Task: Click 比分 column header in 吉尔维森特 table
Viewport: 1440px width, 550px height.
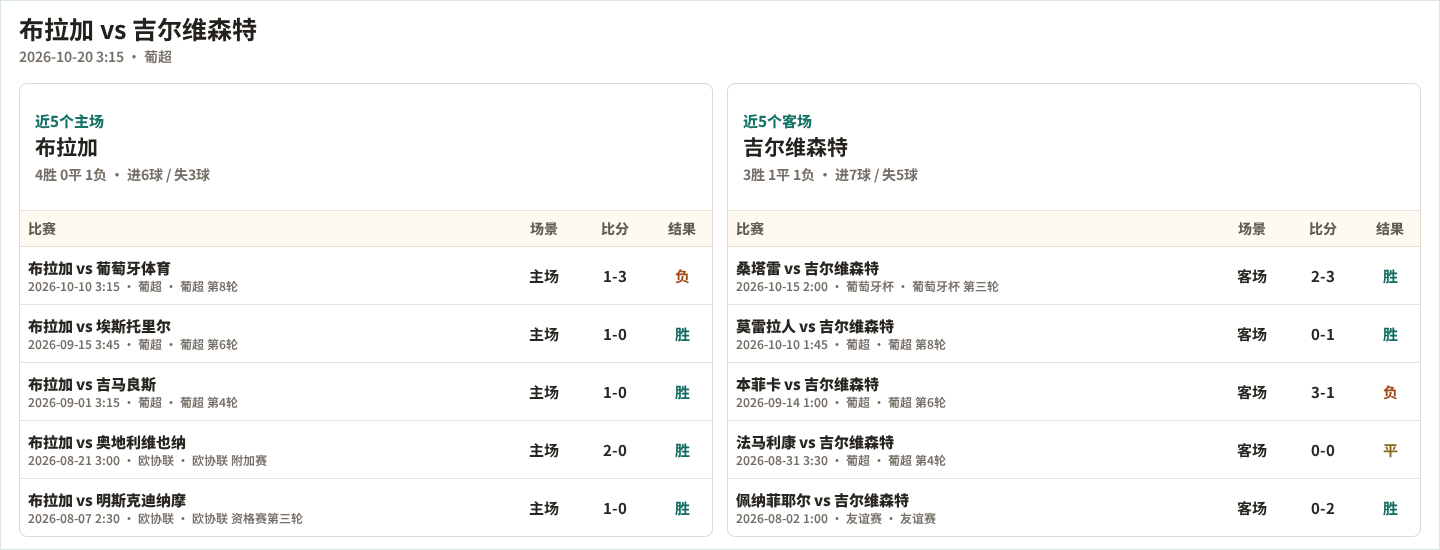Action: coord(1323,229)
